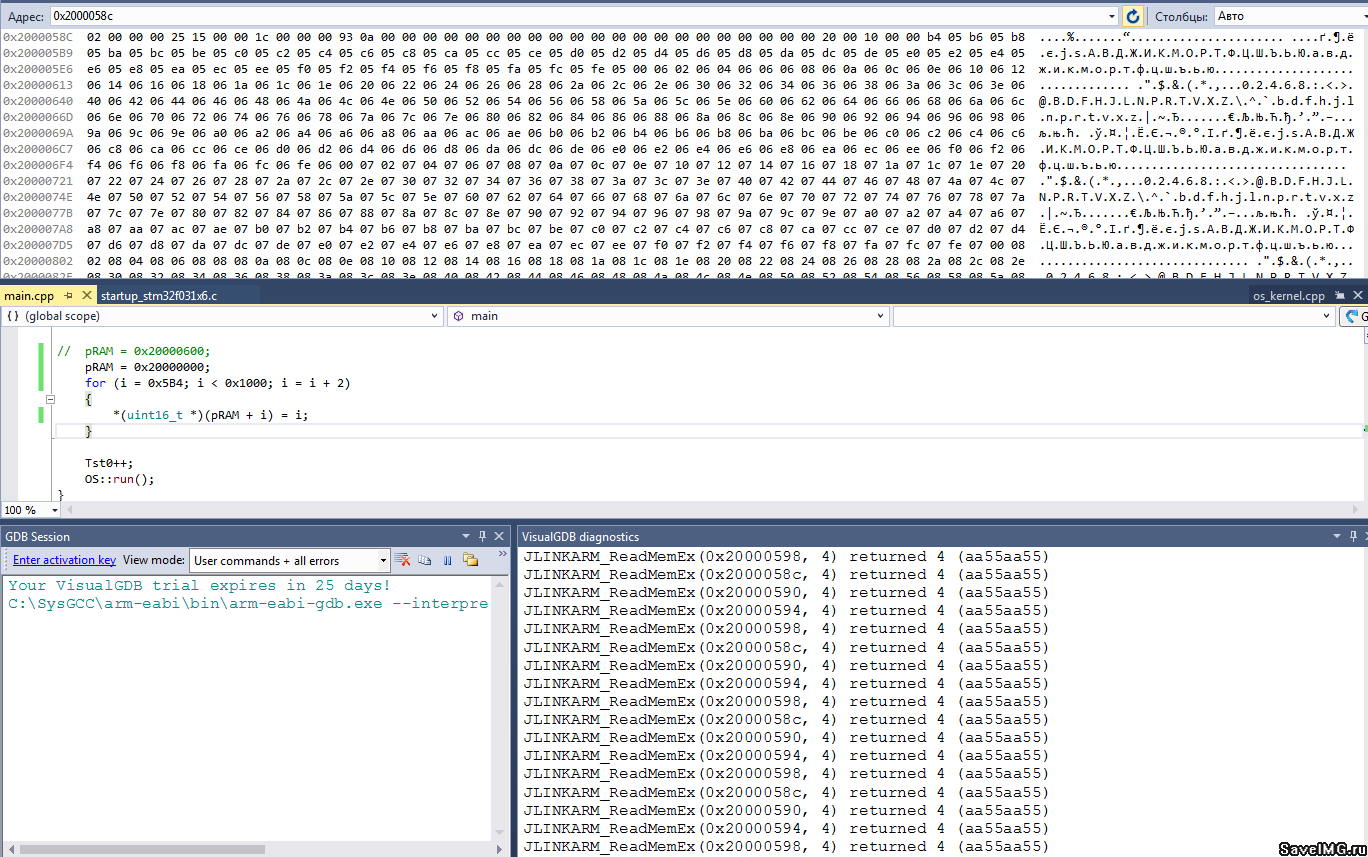
Task: Click the commented line 'pRAM = 0x20000600;'
Action: click(x=134, y=351)
